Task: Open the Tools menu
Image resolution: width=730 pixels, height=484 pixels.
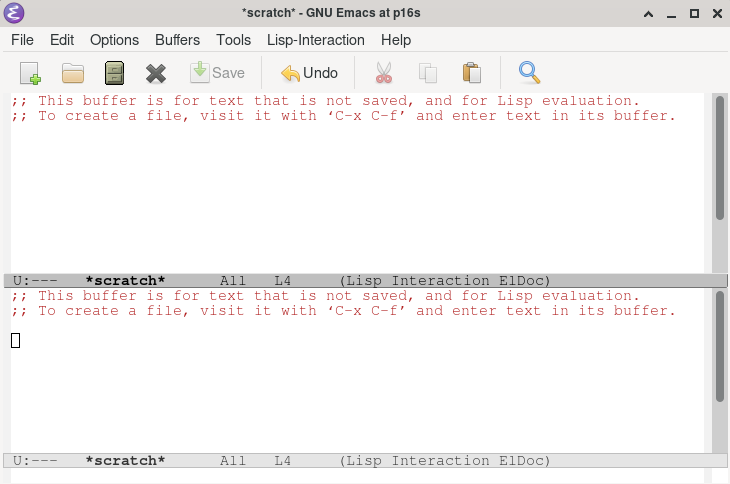Action: [x=233, y=40]
